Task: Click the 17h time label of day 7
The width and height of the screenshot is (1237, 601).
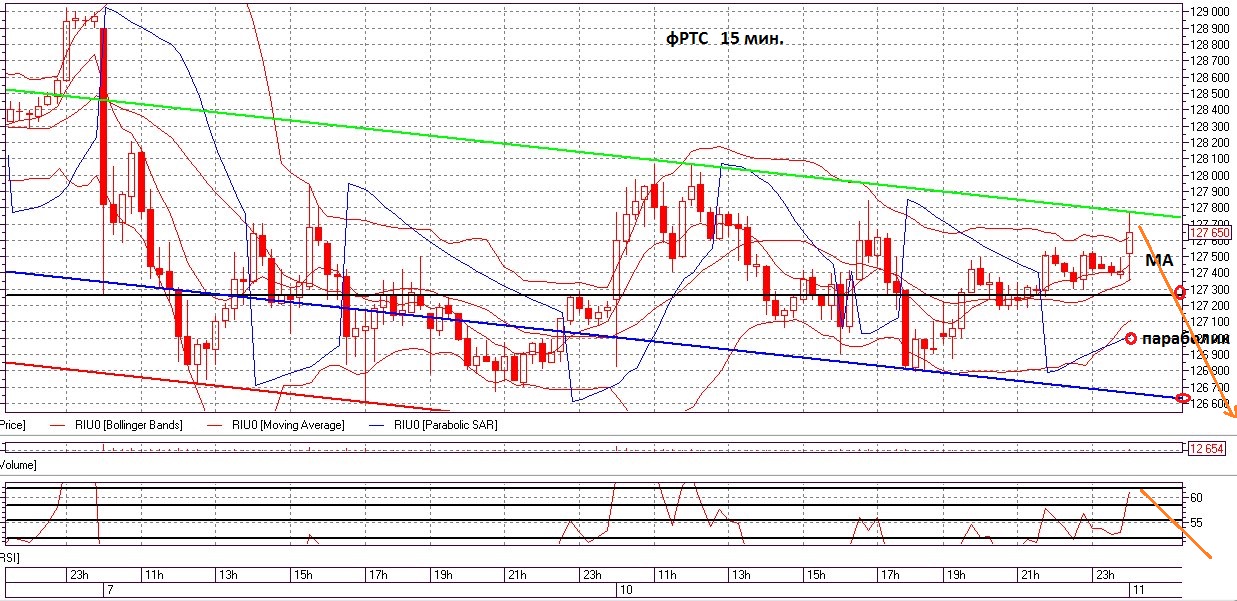Action: coord(376,575)
